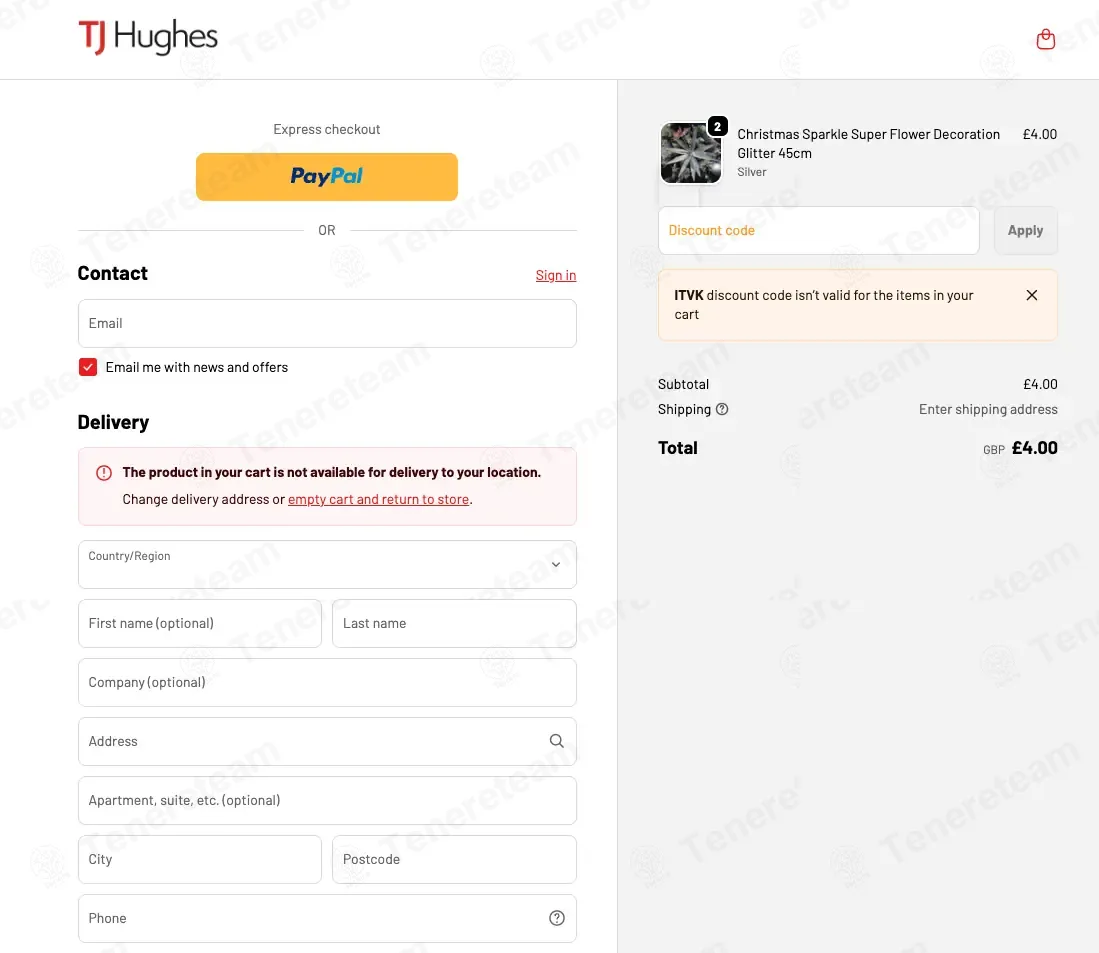Screen dimensions: 1099x953
Task: Click the Last name field
Action: pyautogui.click(x=454, y=624)
